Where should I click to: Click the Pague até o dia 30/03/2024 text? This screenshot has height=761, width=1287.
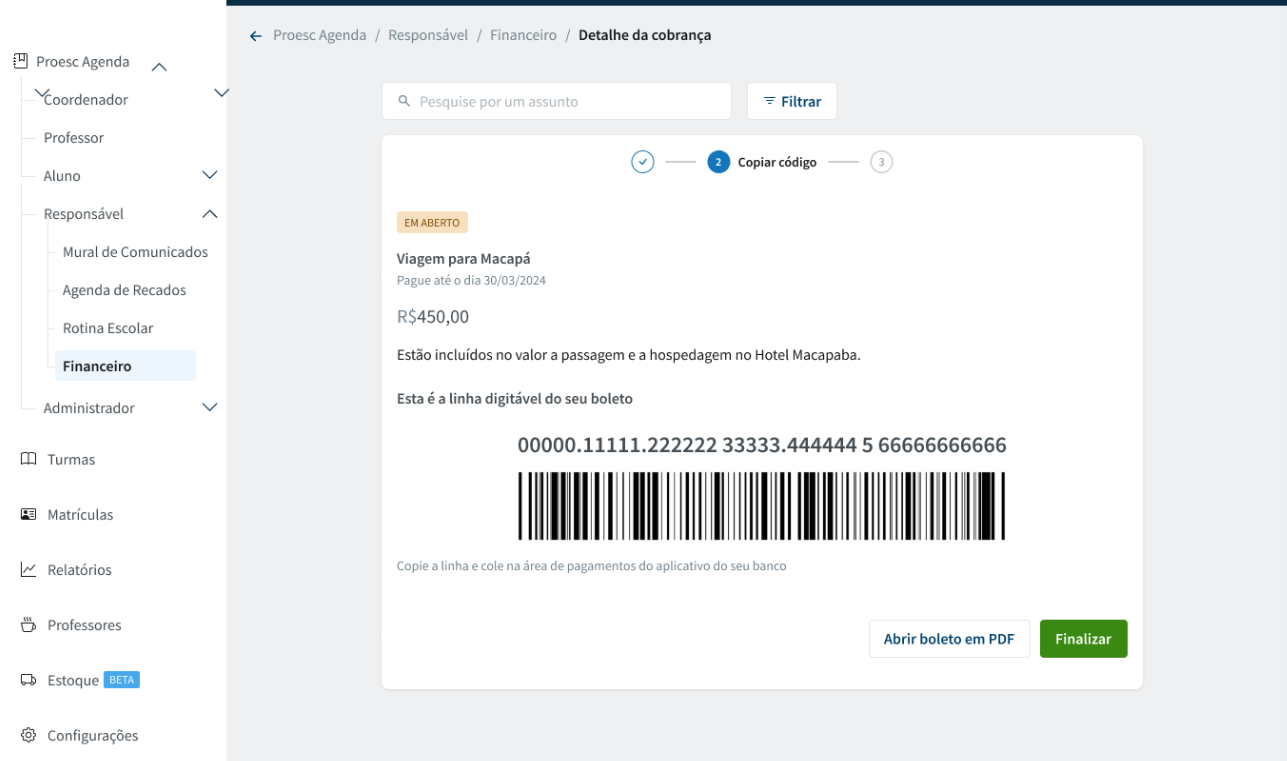tap(471, 280)
